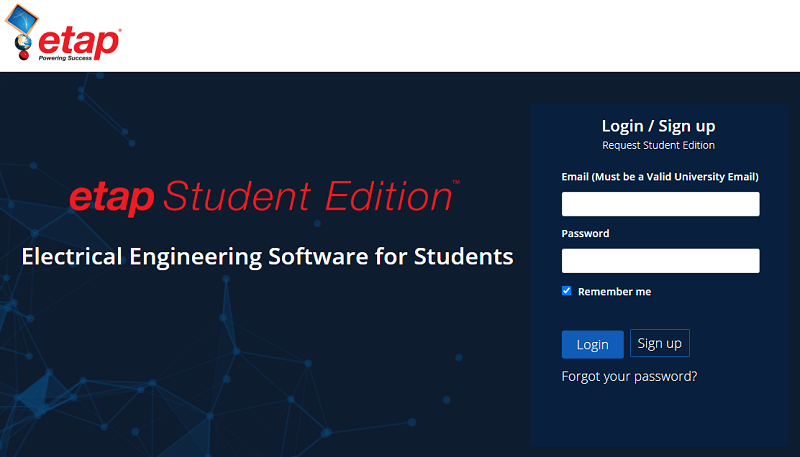Open the 'Forgot your password?' link
The image size is (800, 457).
click(x=629, y=376)
